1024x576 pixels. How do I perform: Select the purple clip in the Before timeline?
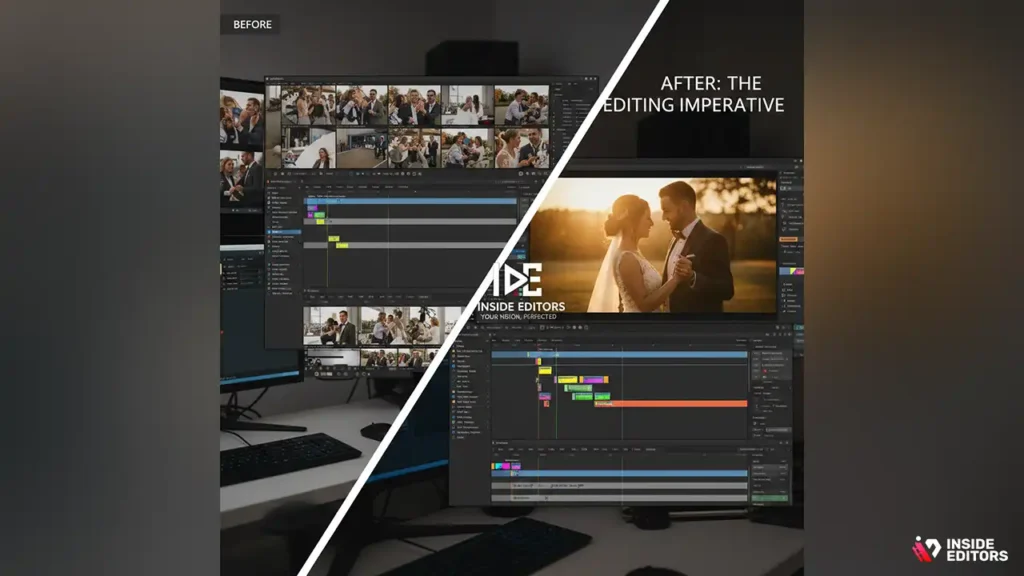click(x=312, y=208)
